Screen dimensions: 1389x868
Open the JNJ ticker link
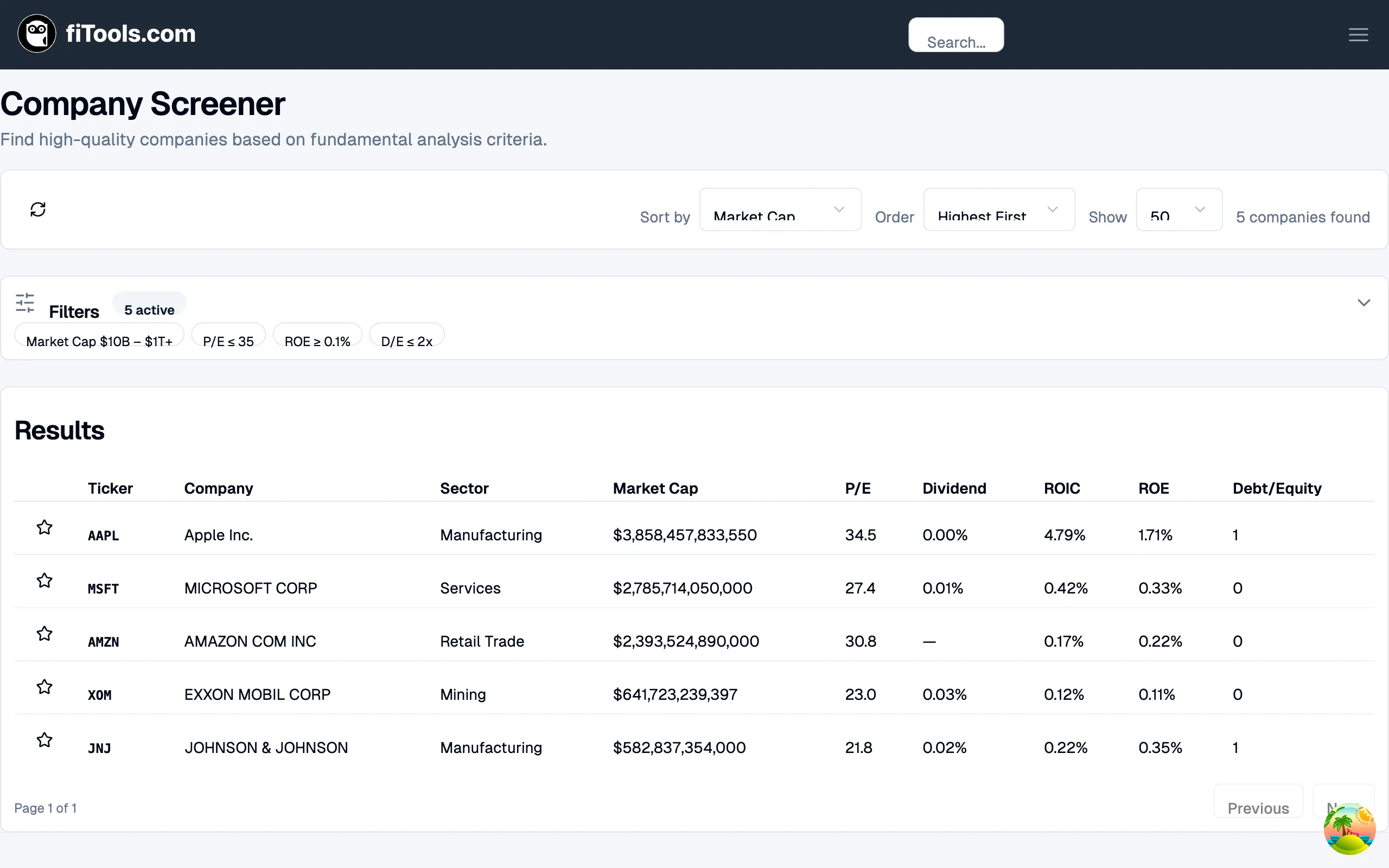click(x=99, y=749)
